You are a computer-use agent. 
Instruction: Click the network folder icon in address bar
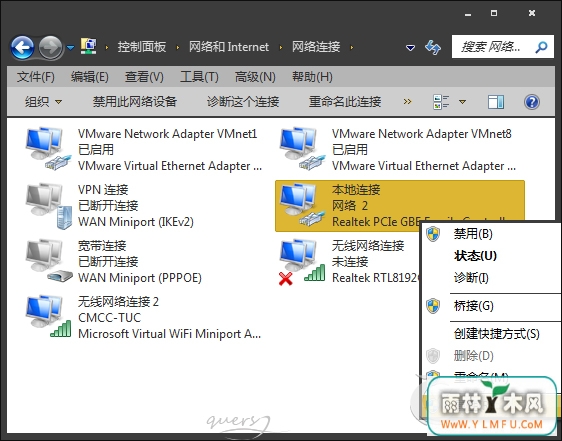coord(88,46)
